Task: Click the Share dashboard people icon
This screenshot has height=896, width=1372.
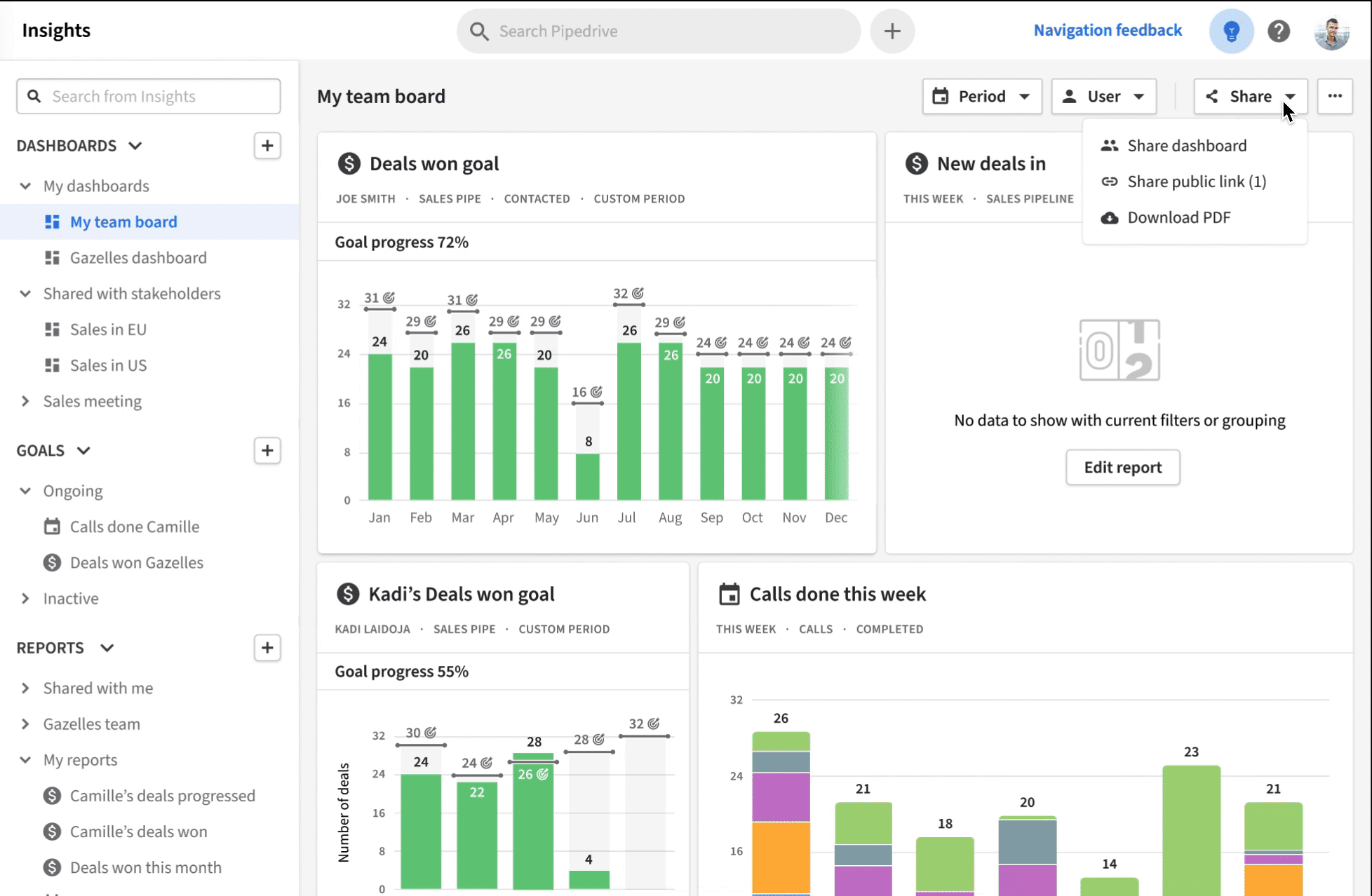Action: [x=1109, y=146]
